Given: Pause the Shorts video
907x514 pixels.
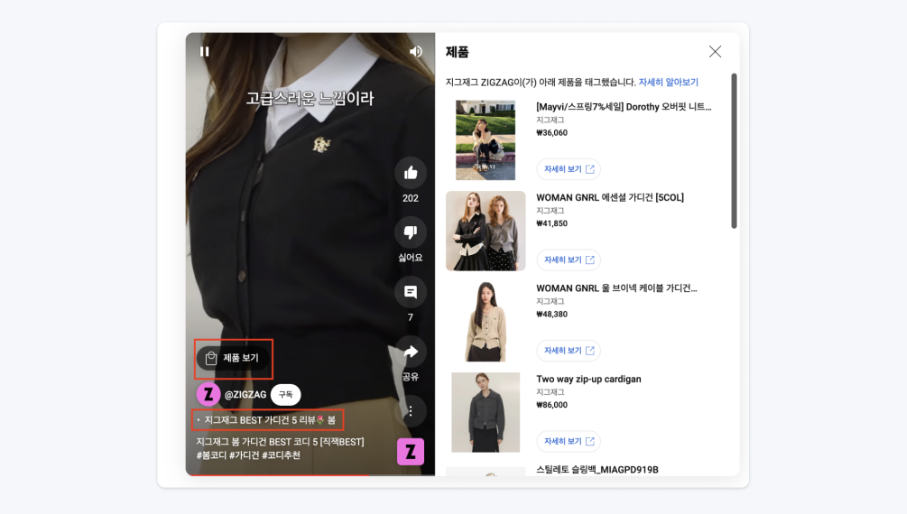Looking at the screenshot, I should coord(204,51).
